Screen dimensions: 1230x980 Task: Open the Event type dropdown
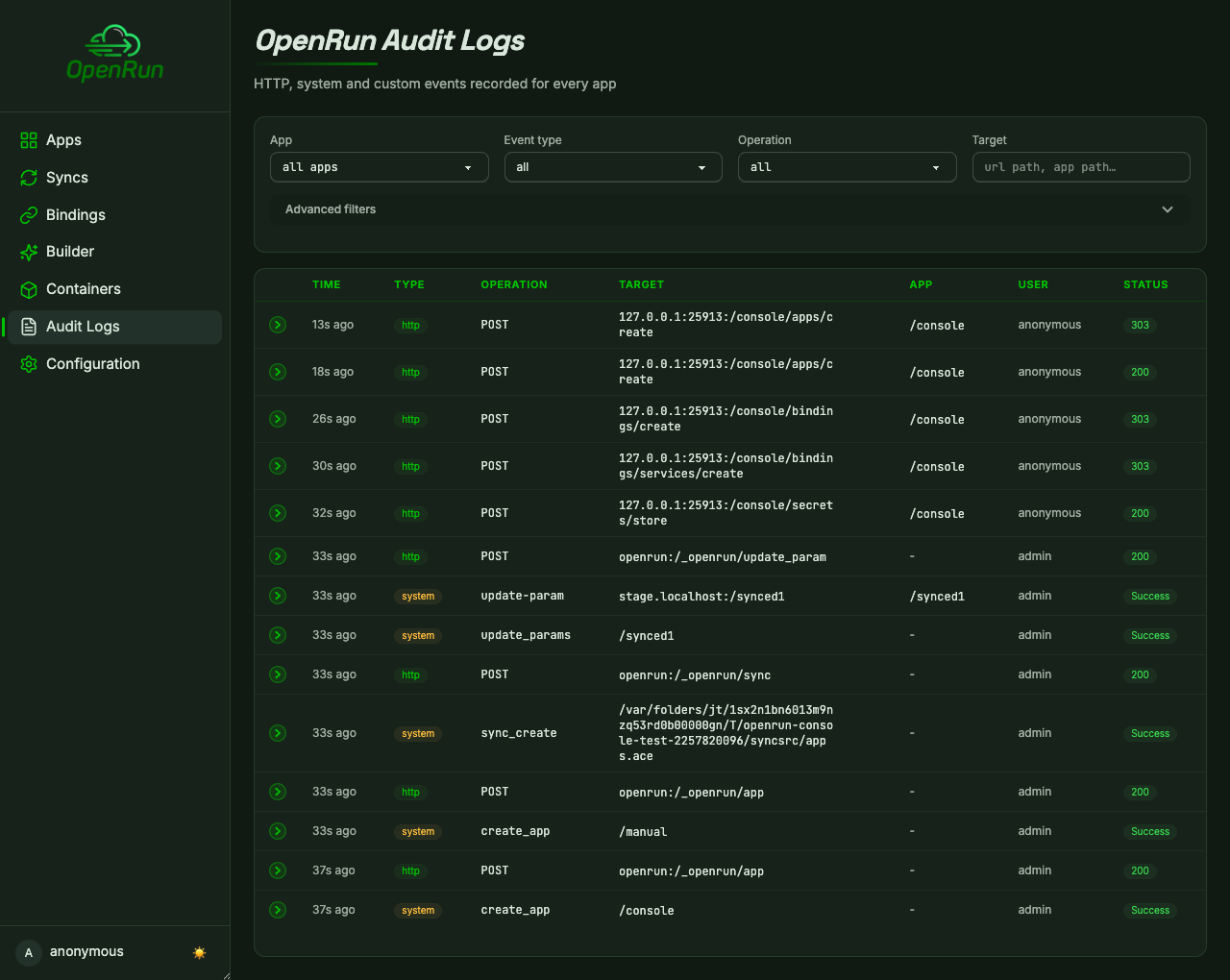coord(613,167)
